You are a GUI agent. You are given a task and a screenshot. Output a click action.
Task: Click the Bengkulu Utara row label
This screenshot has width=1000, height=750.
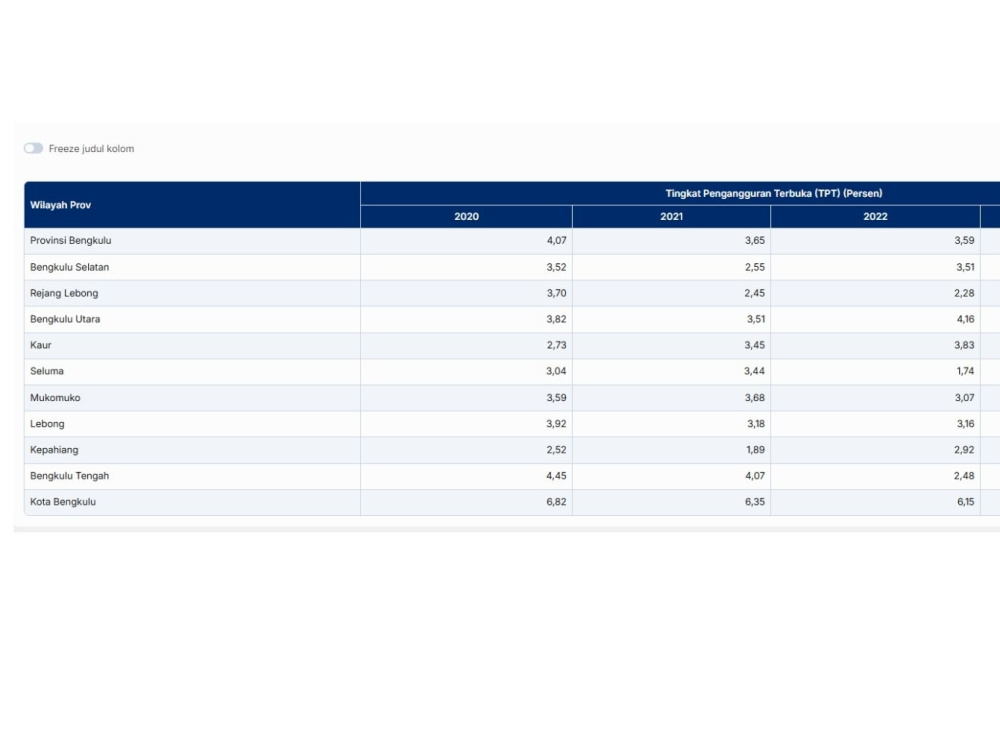tap(65, 319)
